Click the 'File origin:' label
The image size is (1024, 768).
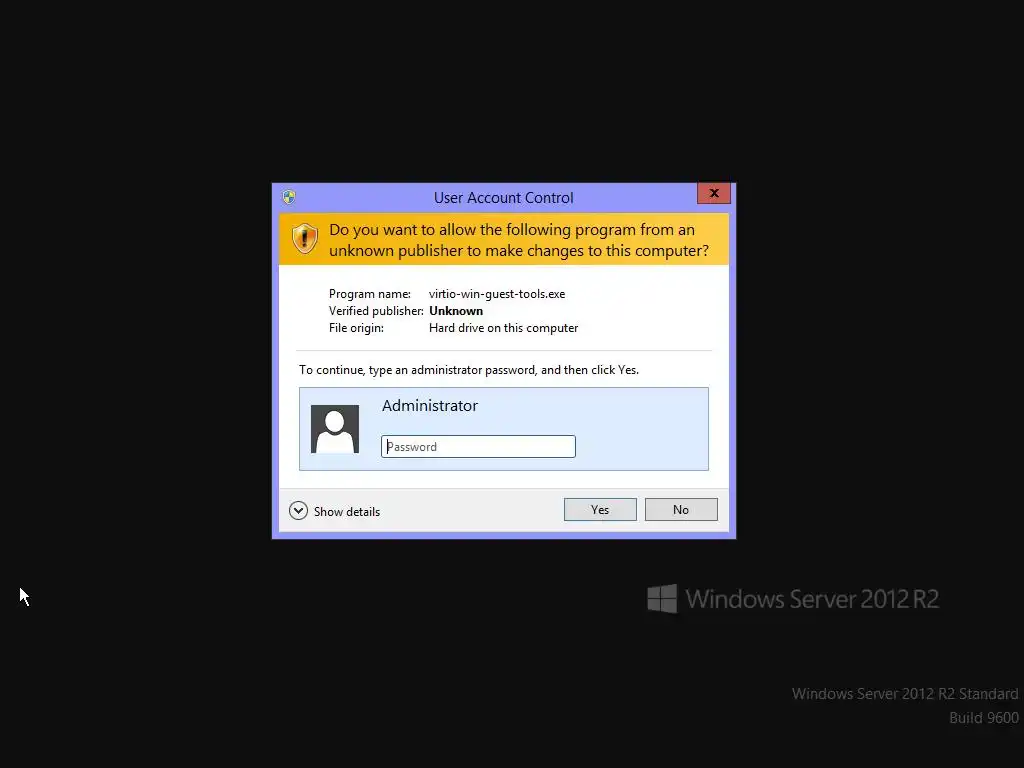[x=356, y=328]
